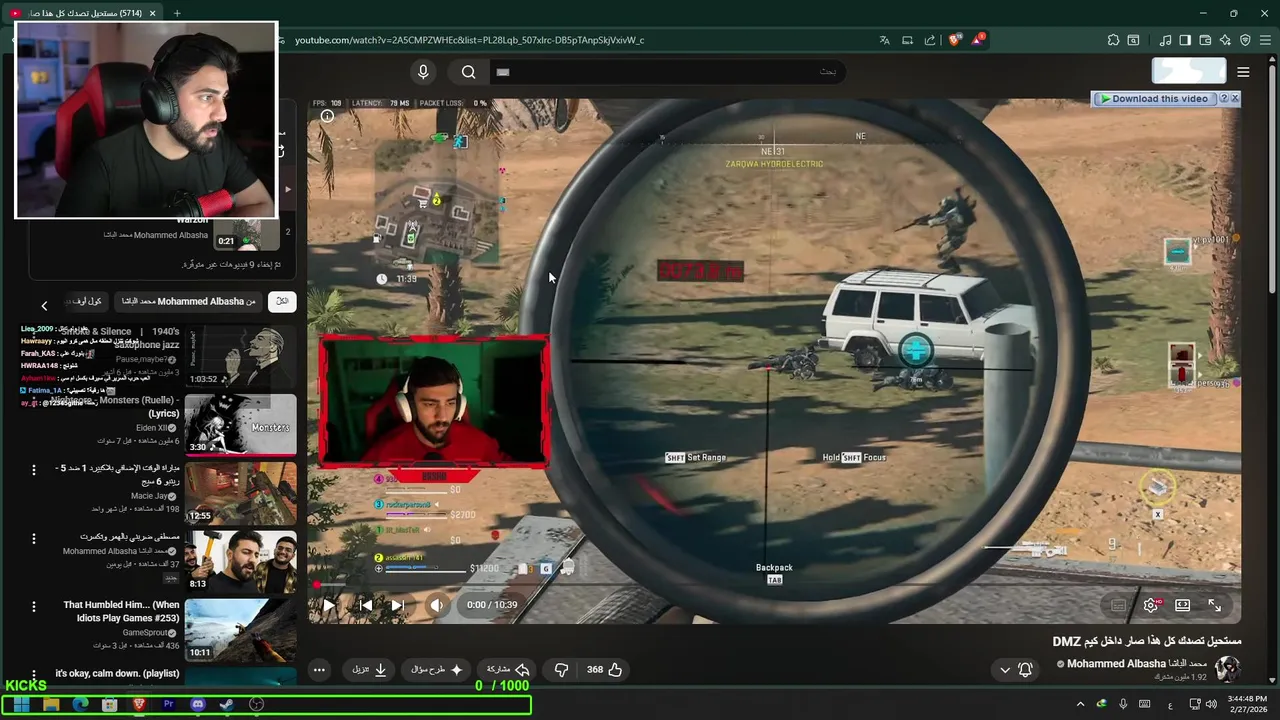Open more actions three-dot menu below video
This screenshot has width=1280, height=720.
click(x=319, y=670)
